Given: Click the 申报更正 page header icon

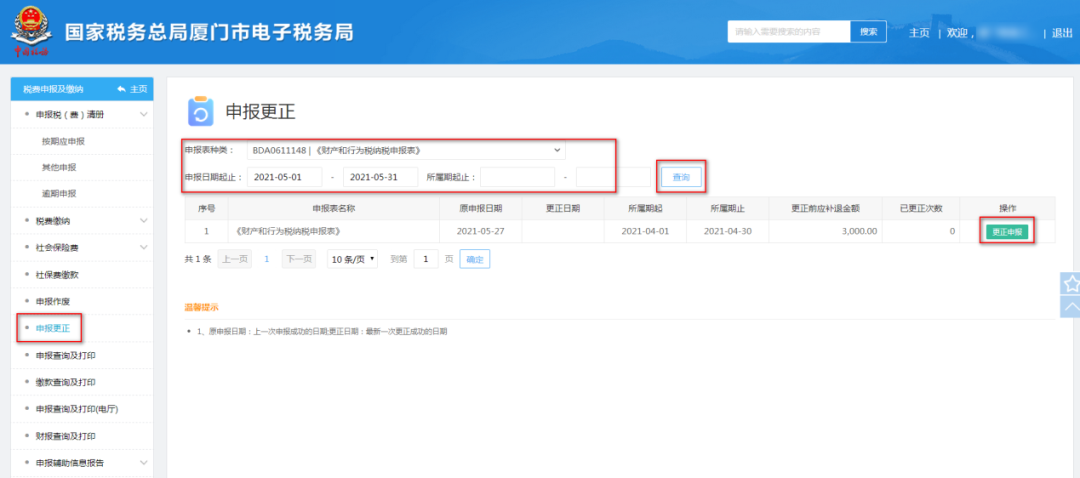Looking at the screenshot, I should point(201,111).
